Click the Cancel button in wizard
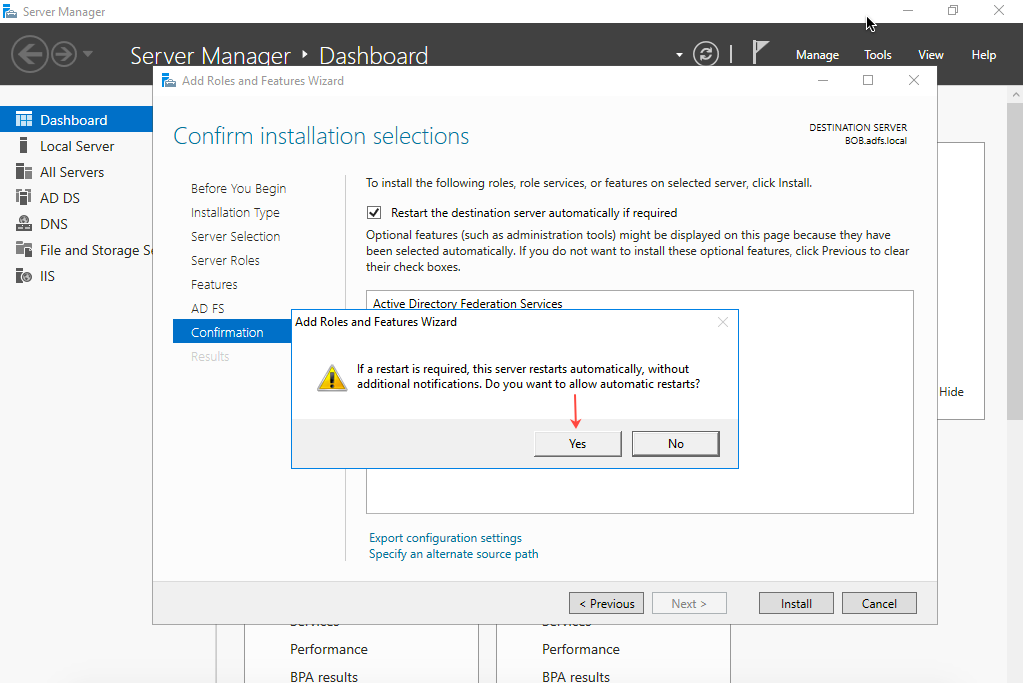Viewport: 1023px width, 683px height. coord(879,603)
